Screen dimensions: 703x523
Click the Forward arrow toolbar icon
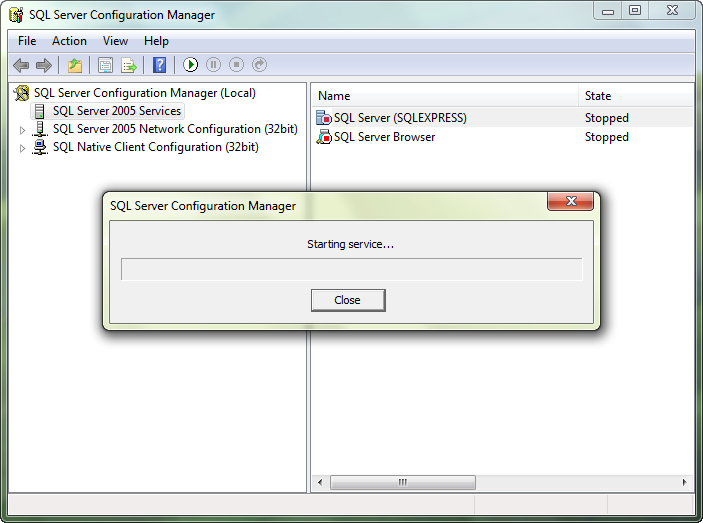(x=43, y=65)
